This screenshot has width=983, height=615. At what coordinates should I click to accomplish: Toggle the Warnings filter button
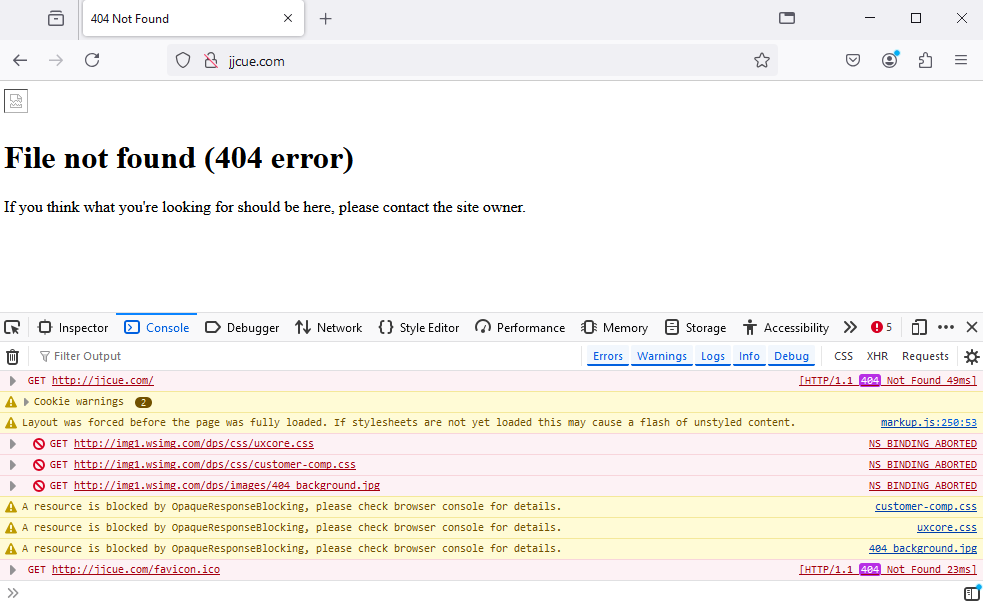[x=662, y=357]
